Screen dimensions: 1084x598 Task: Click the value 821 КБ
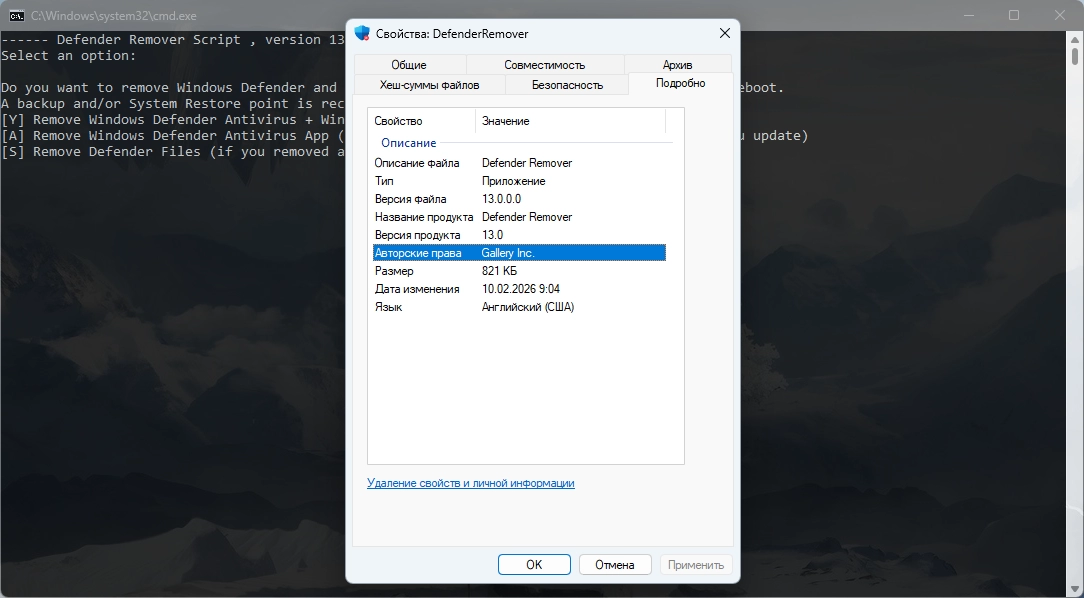[499, 271]
